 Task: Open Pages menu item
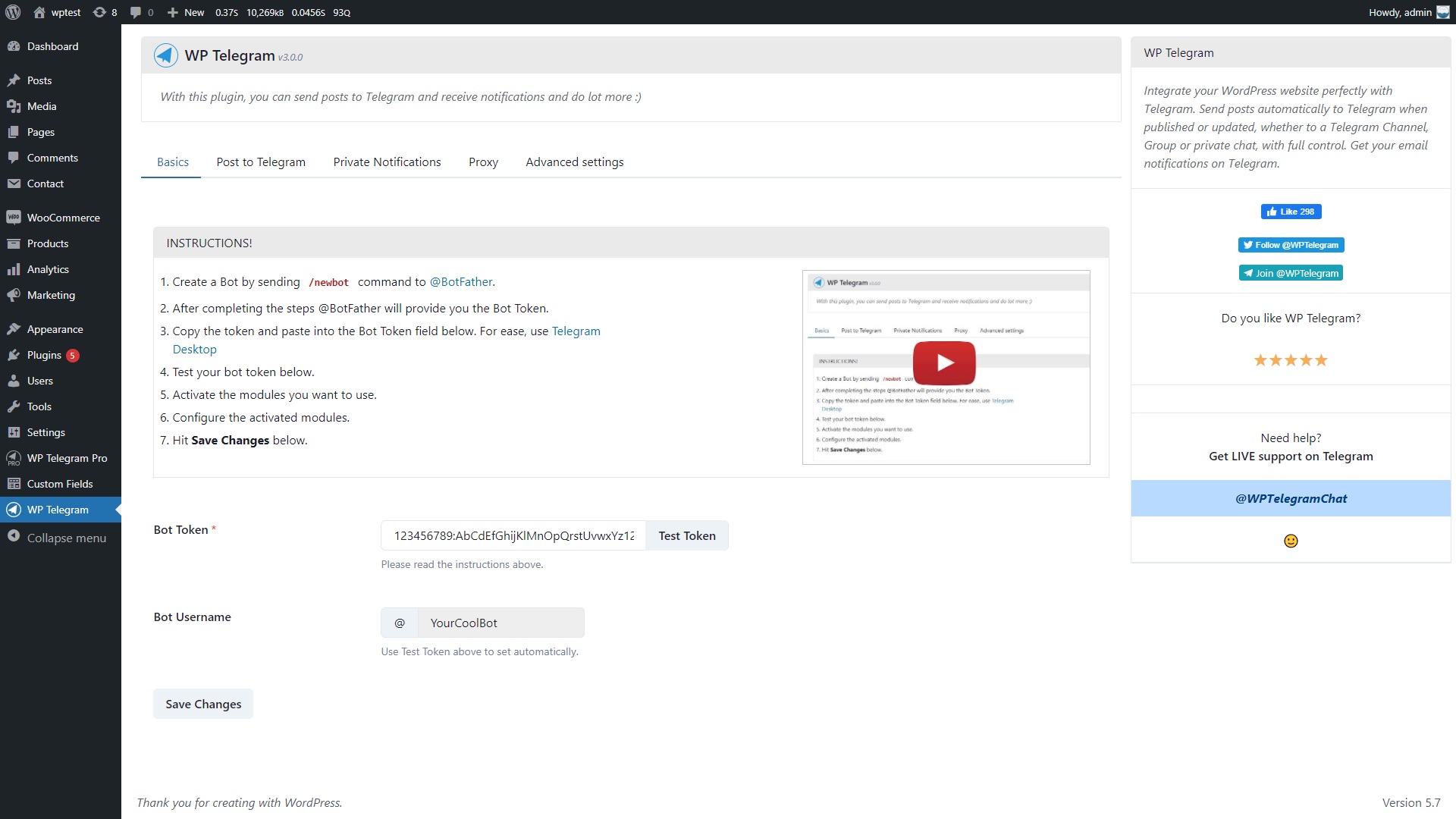click(61, 132)
